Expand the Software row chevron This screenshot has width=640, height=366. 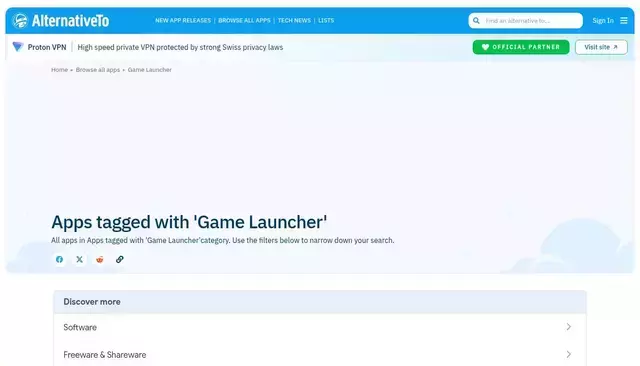point(569,327)
